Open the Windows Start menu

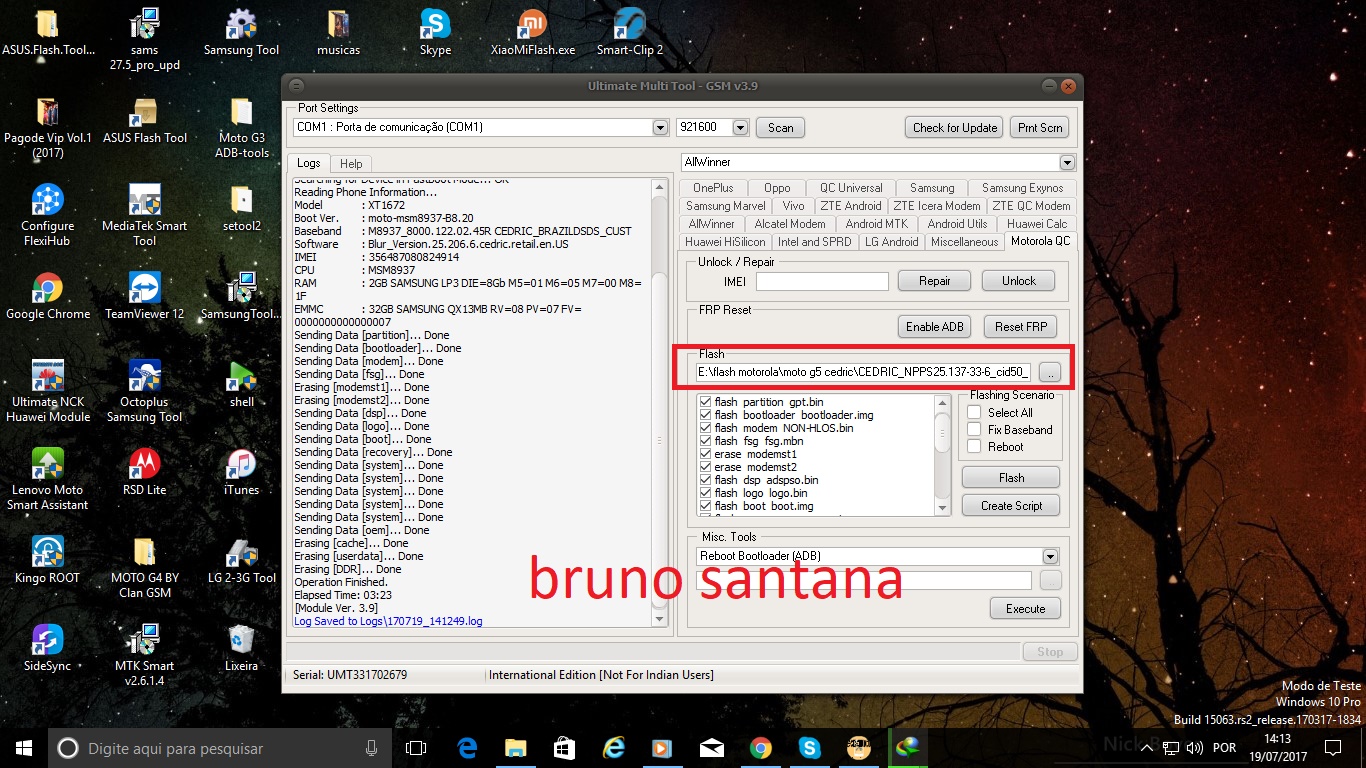pyautogui.click(x=24, y=747)
